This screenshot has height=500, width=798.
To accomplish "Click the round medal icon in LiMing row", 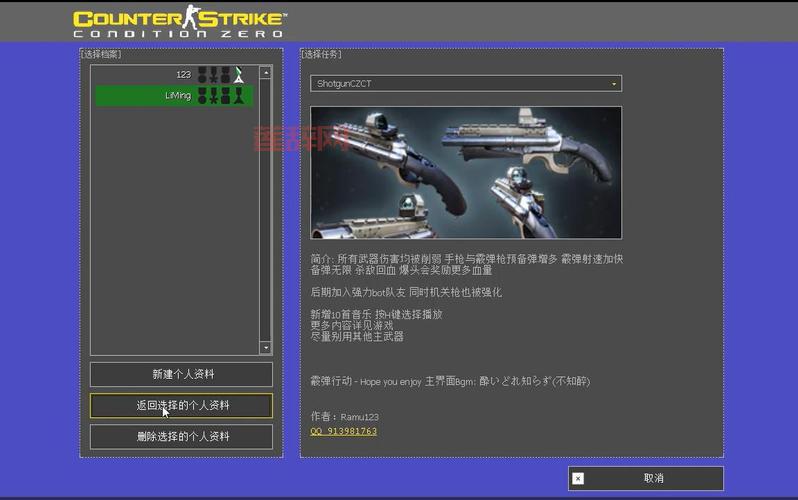I will pos(202,95).
